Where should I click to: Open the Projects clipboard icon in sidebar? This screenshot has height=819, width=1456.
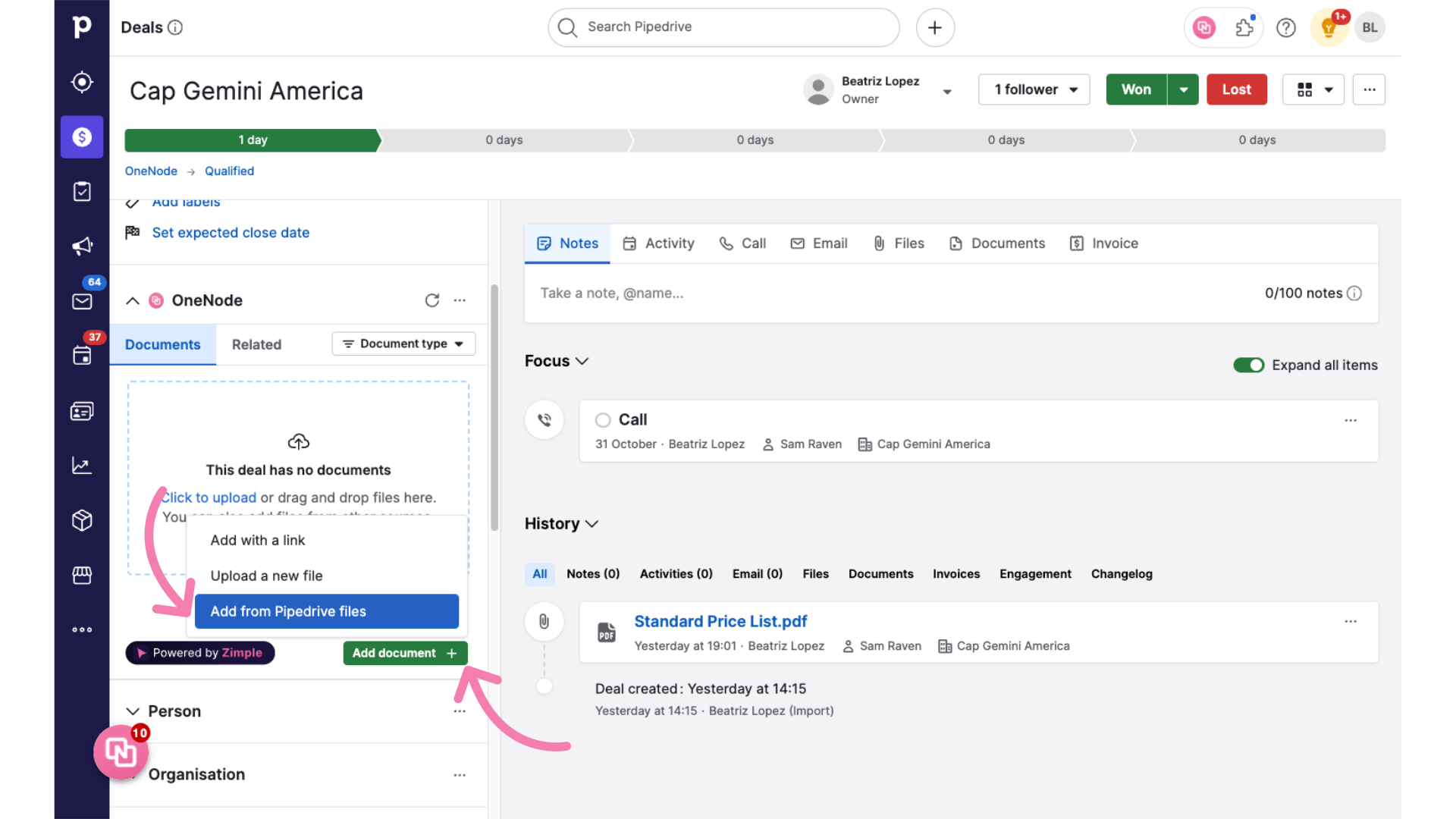82,192
